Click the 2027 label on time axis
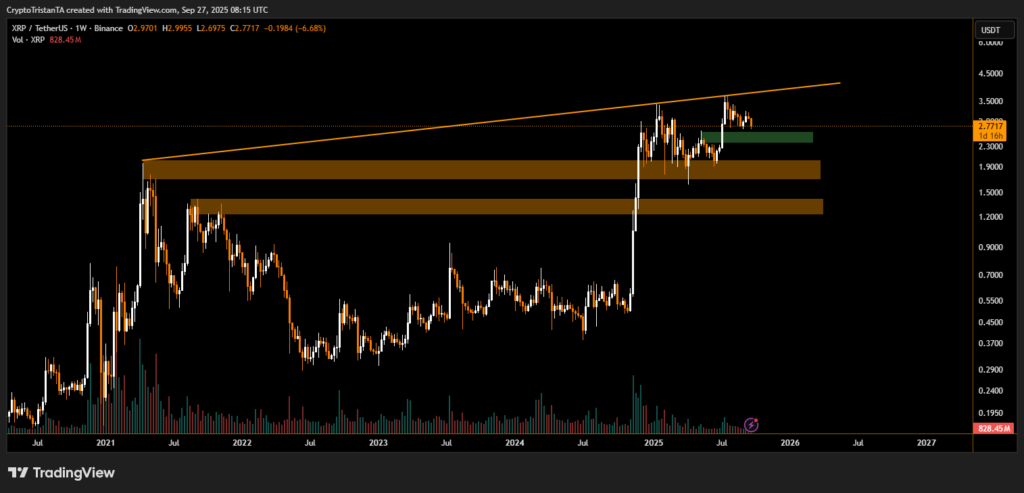The width and height of the screenshot is (1024, 493). (926, 441)
